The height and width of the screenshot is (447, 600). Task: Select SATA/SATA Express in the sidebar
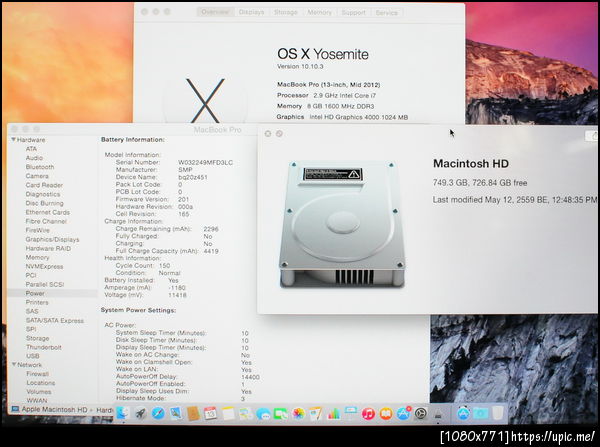55,321
